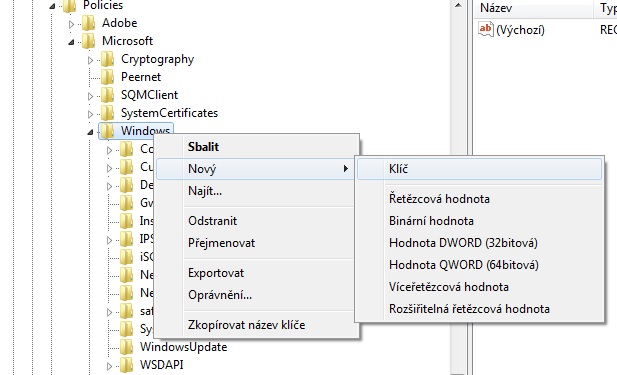Click Odstranit in context menu

click(x=212, y=221)
